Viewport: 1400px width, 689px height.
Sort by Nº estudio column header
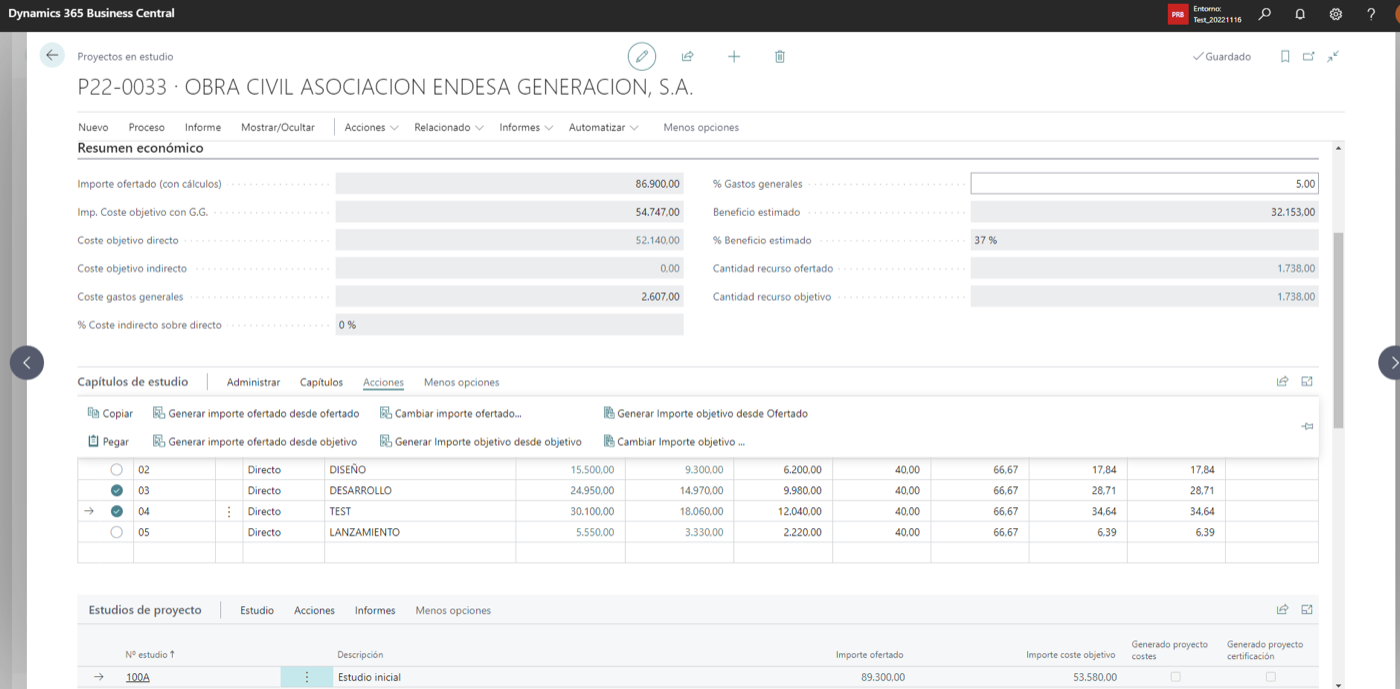[150, 655]
